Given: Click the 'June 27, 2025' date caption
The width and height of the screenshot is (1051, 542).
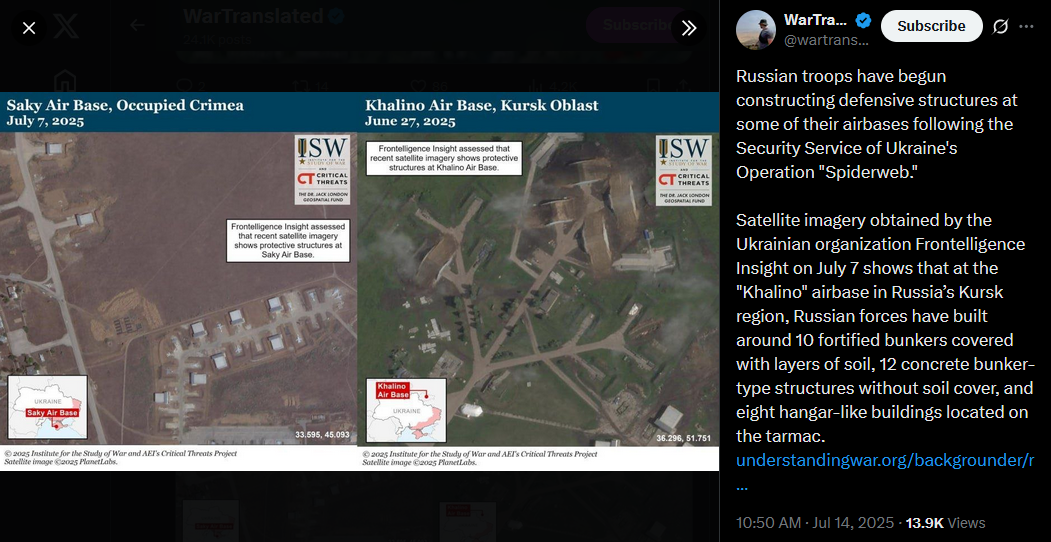Looking at the screenshot, I should point(410,121).
